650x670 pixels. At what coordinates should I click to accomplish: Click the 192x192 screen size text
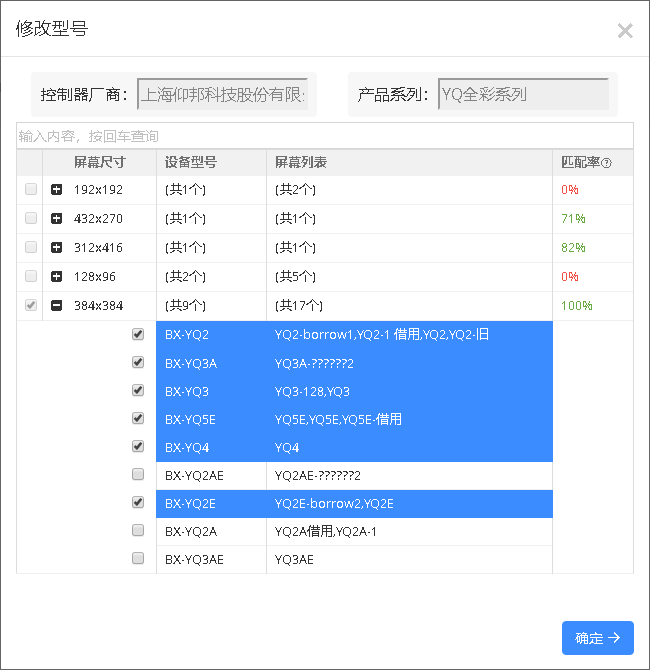click(98, 189)
